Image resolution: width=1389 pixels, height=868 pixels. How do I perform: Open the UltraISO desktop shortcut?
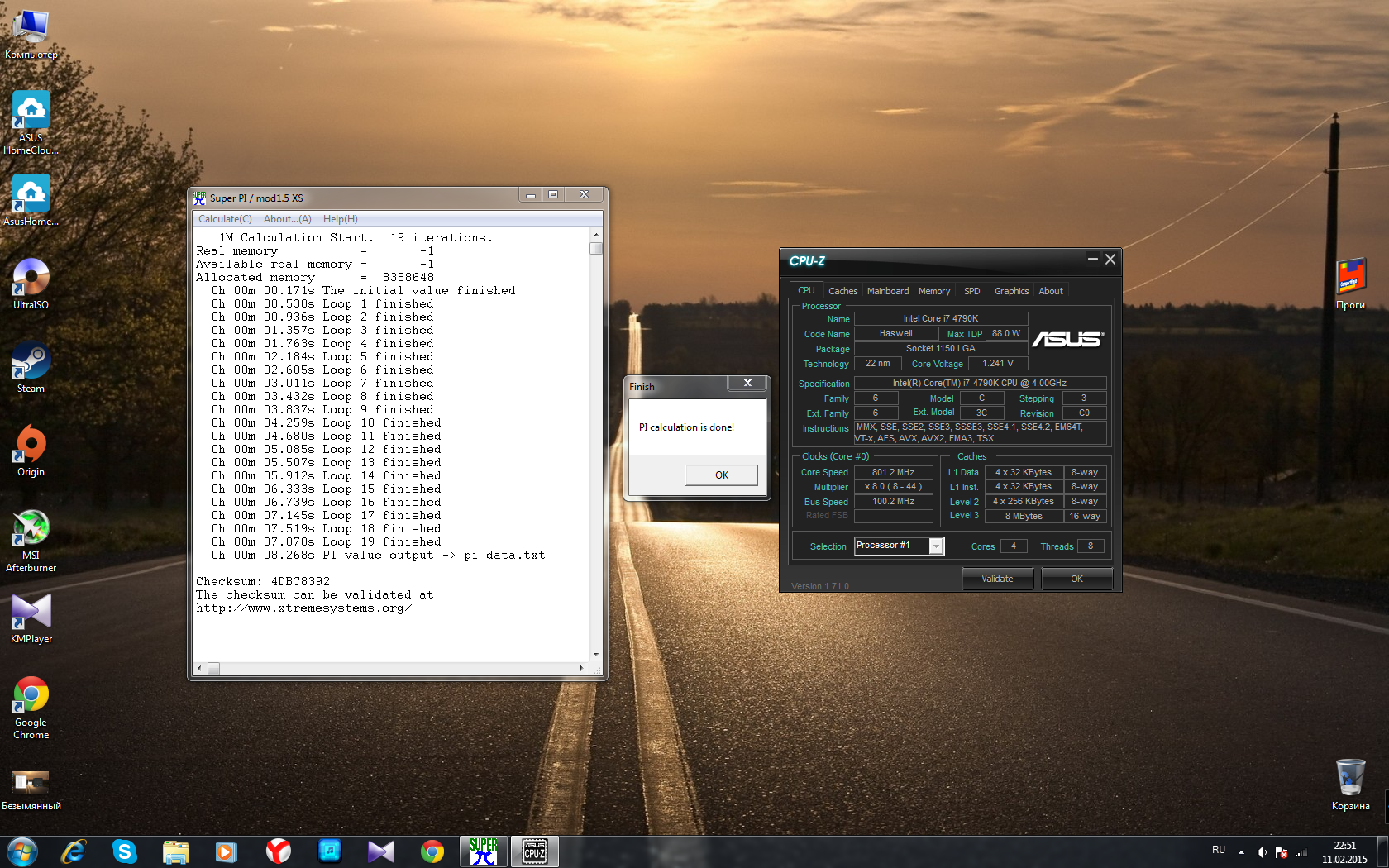[31, 279]
